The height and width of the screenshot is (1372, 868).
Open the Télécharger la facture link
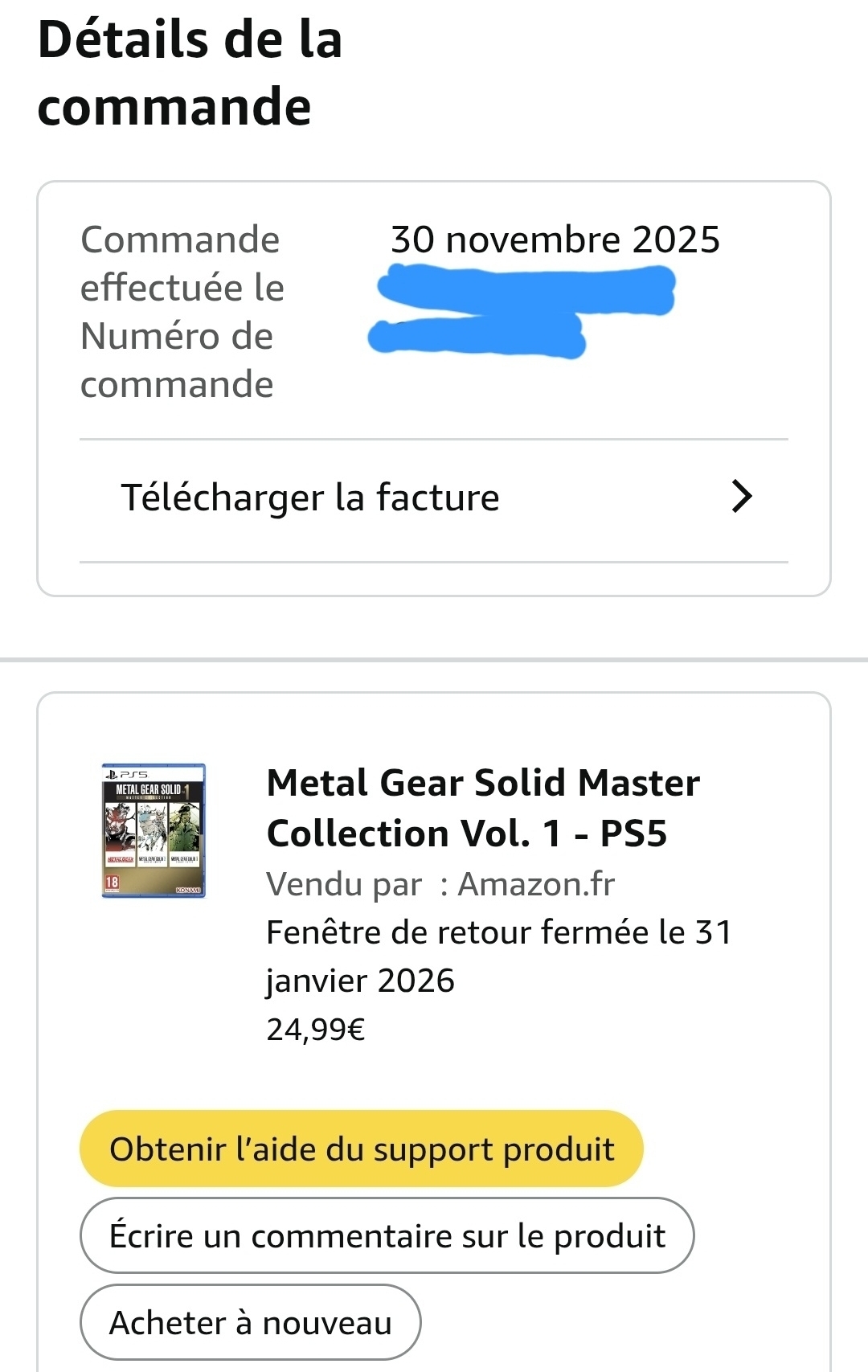click(x=310, y=498)
